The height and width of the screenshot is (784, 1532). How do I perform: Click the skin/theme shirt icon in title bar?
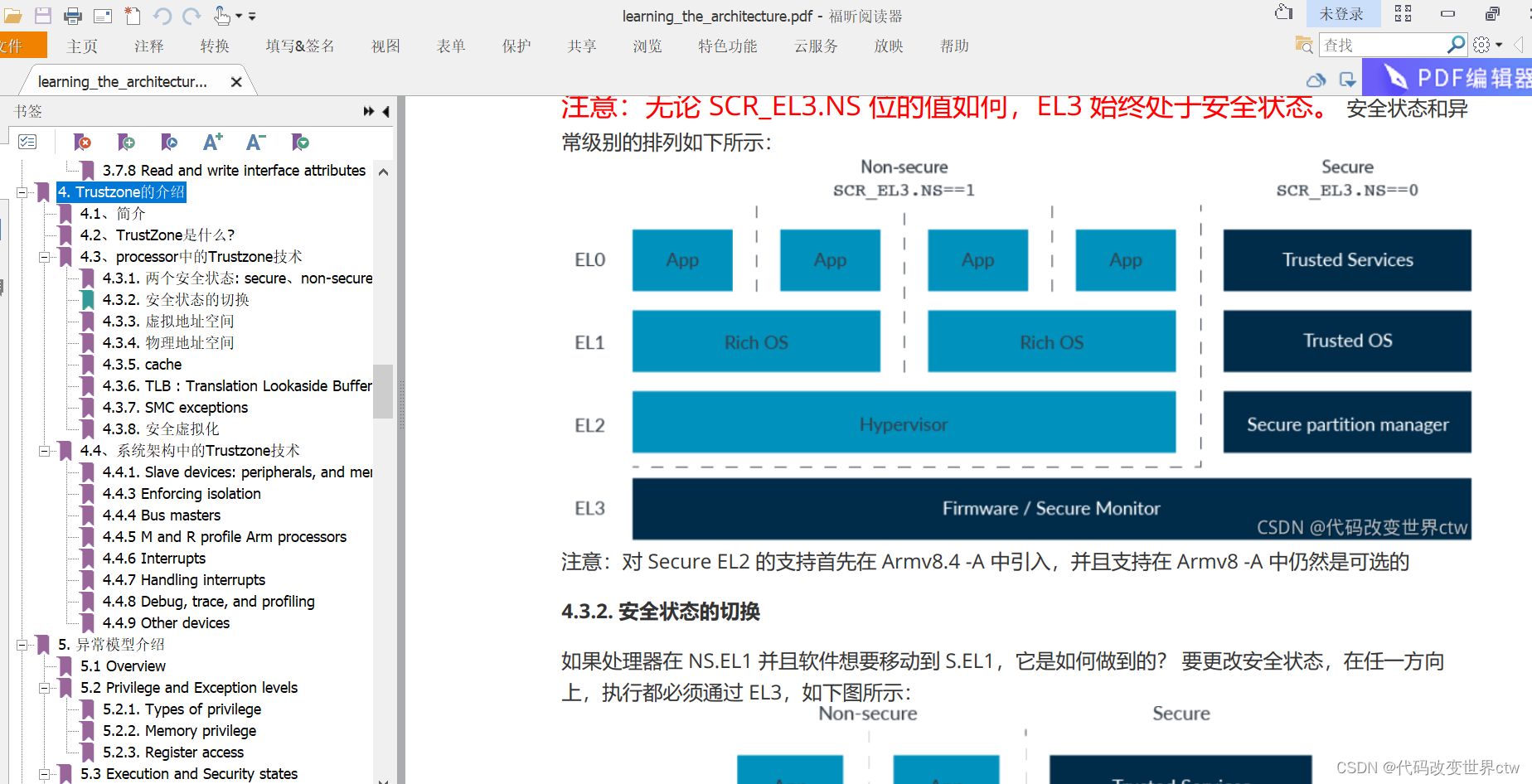click(1284, 12)
